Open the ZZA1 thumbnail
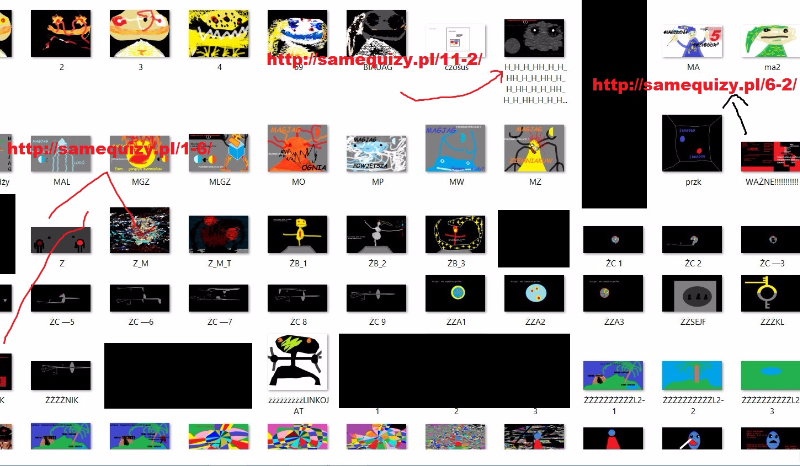Image resolution: width=800 pixels, height=466 pixels. [456, 294]
